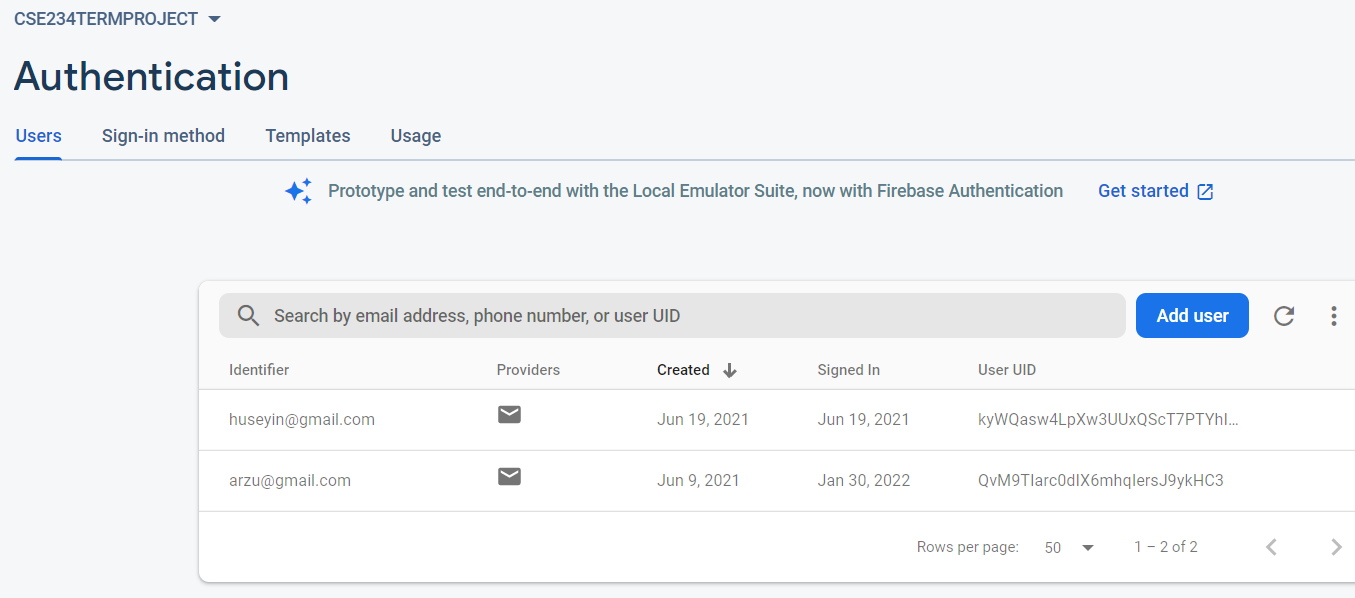Screen dimensions: 1355x598
Task: Click the email provider icon for huseyin@gmail.com
Action: pos(509,414)
